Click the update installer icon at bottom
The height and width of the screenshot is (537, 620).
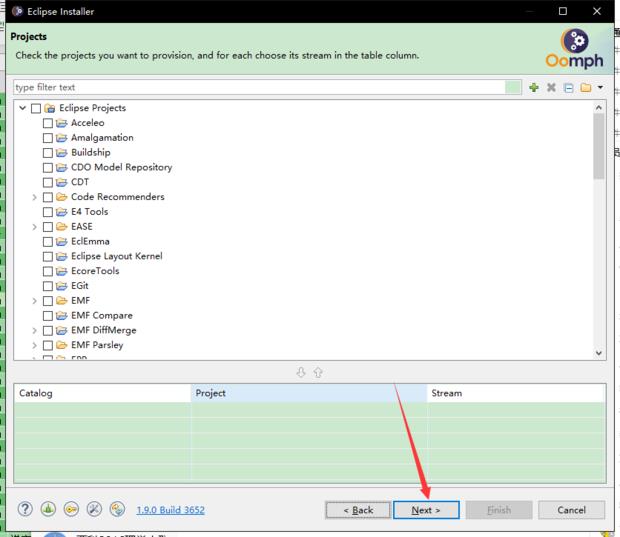click(x=117, y=509)
